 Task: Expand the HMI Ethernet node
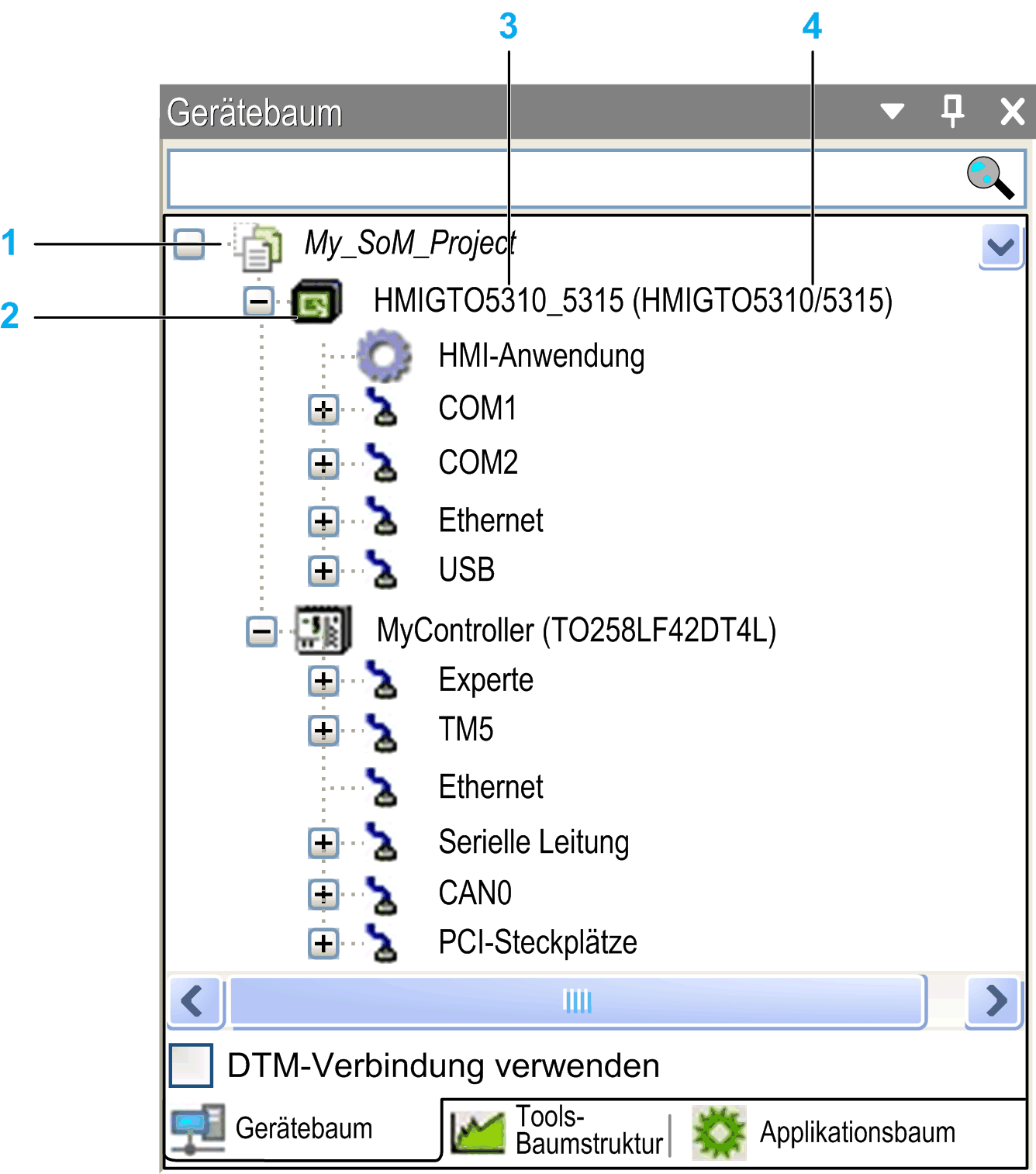323,521
